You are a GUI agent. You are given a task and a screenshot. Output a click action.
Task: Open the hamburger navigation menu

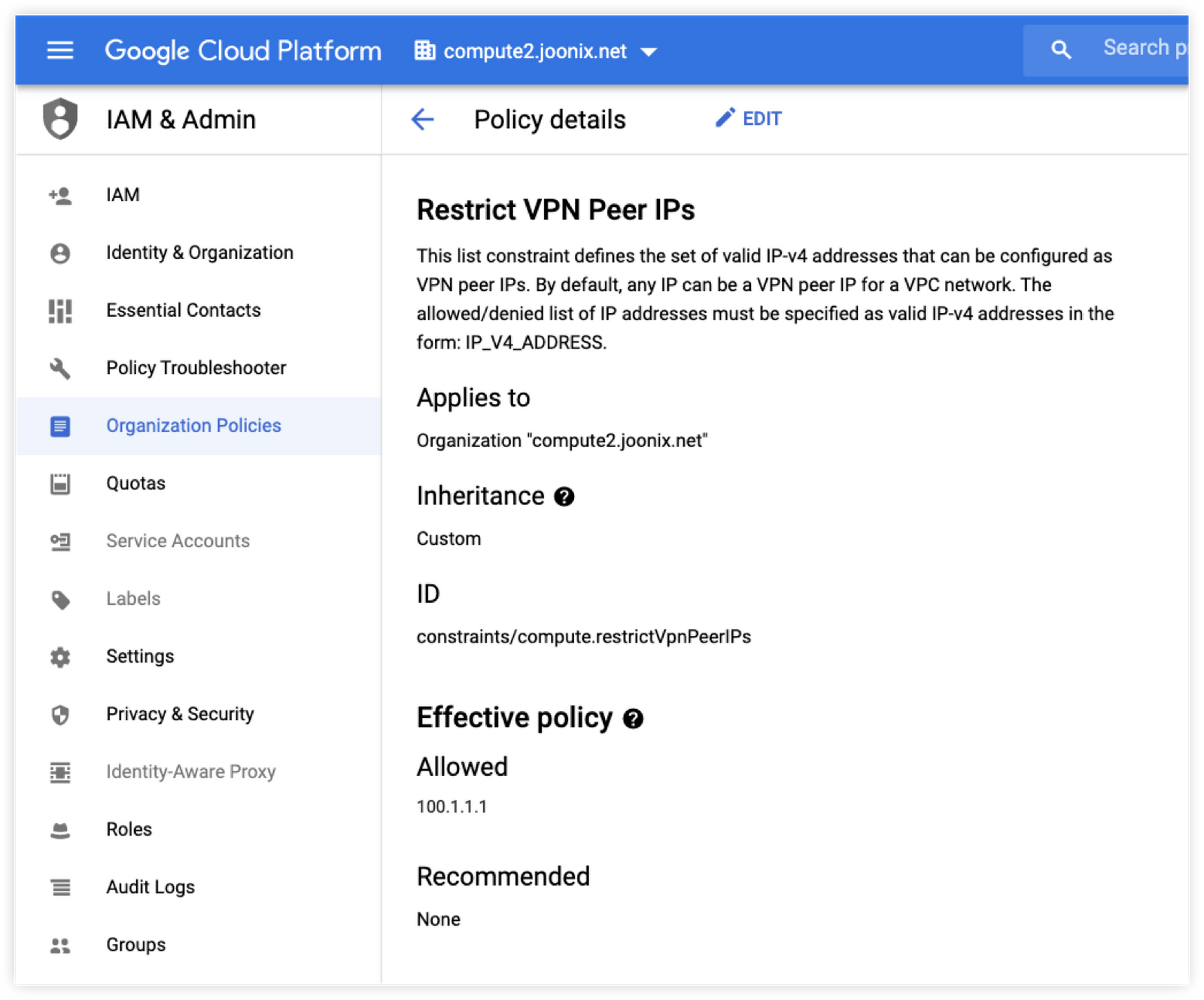point(60,50)
